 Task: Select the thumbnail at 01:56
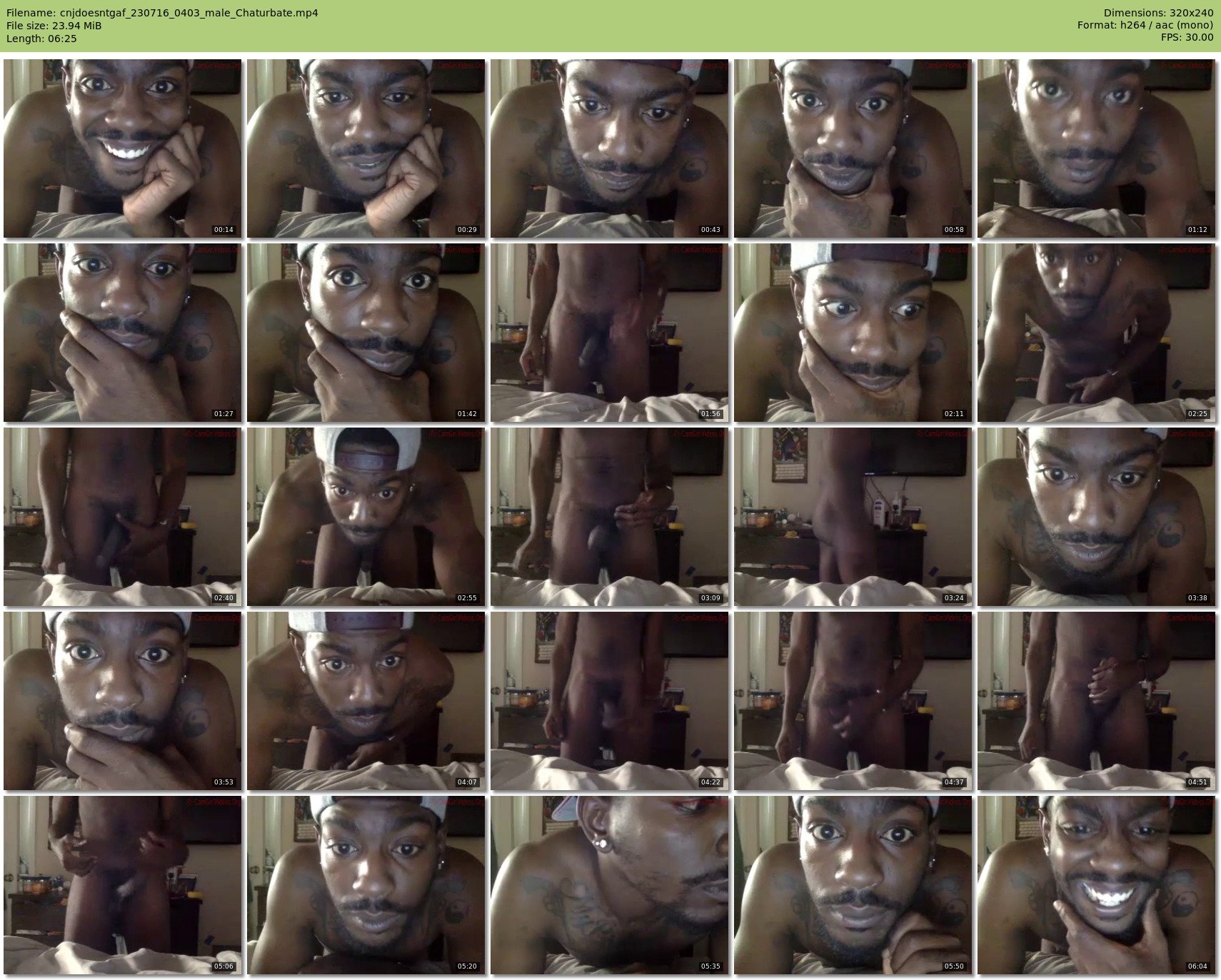[610, 333]
